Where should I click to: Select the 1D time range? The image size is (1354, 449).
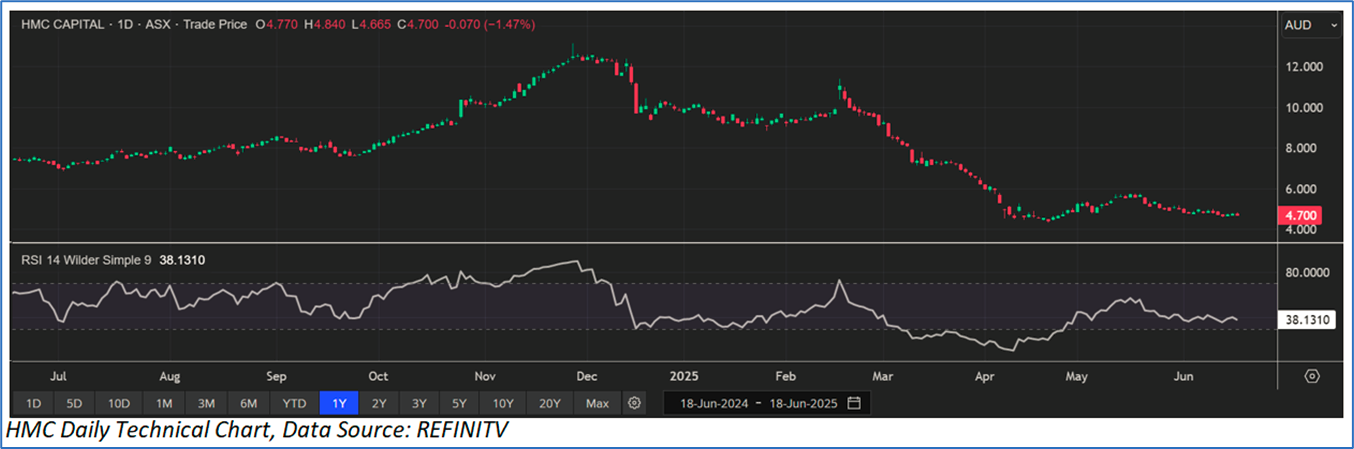[33, 403]
